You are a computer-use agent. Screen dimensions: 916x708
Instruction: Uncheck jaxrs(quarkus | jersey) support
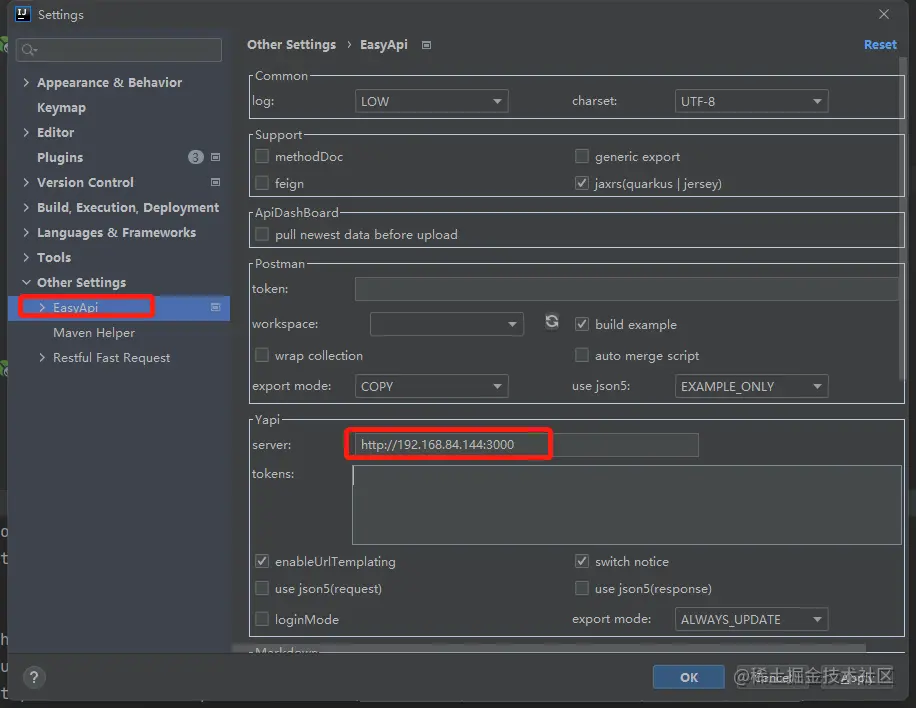[582, 183]
